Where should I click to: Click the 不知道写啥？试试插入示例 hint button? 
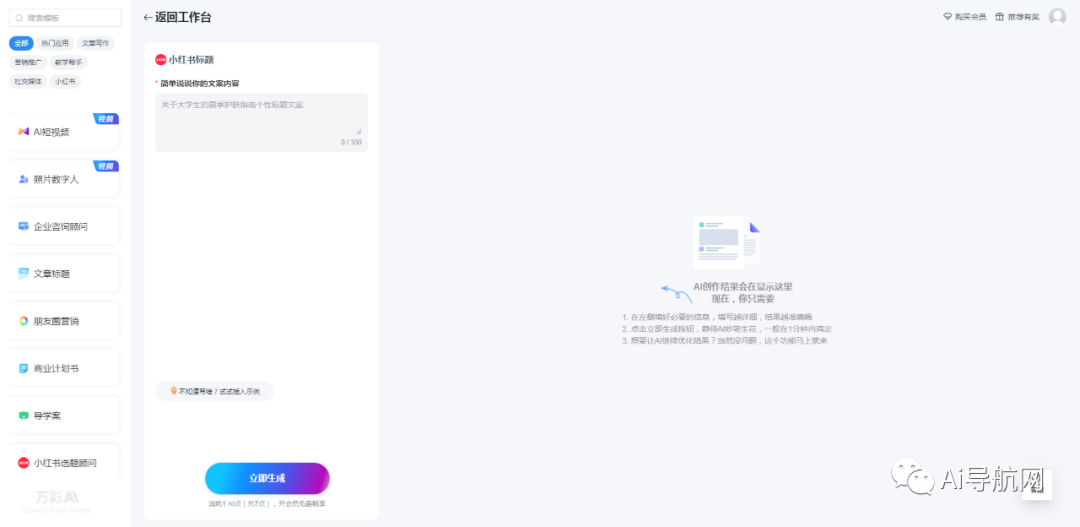pyautogui.click(x=214, y=391)
